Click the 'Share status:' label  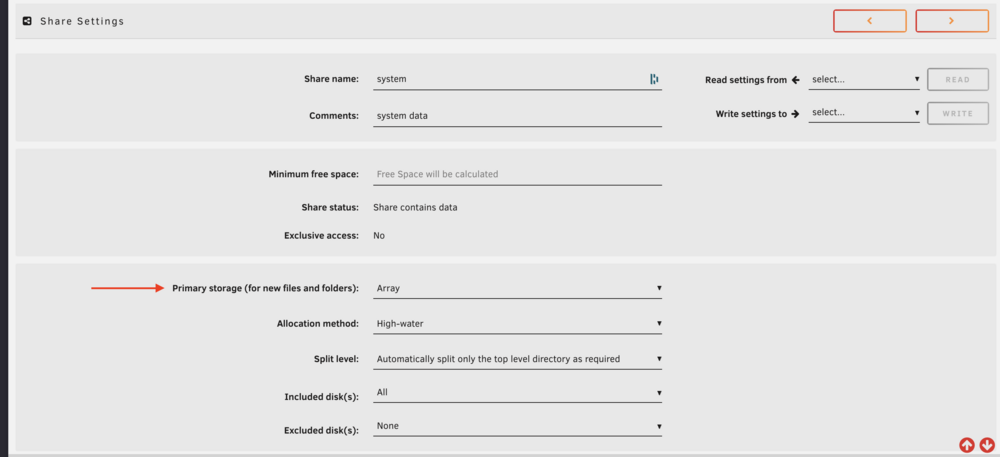coord(330,207)
